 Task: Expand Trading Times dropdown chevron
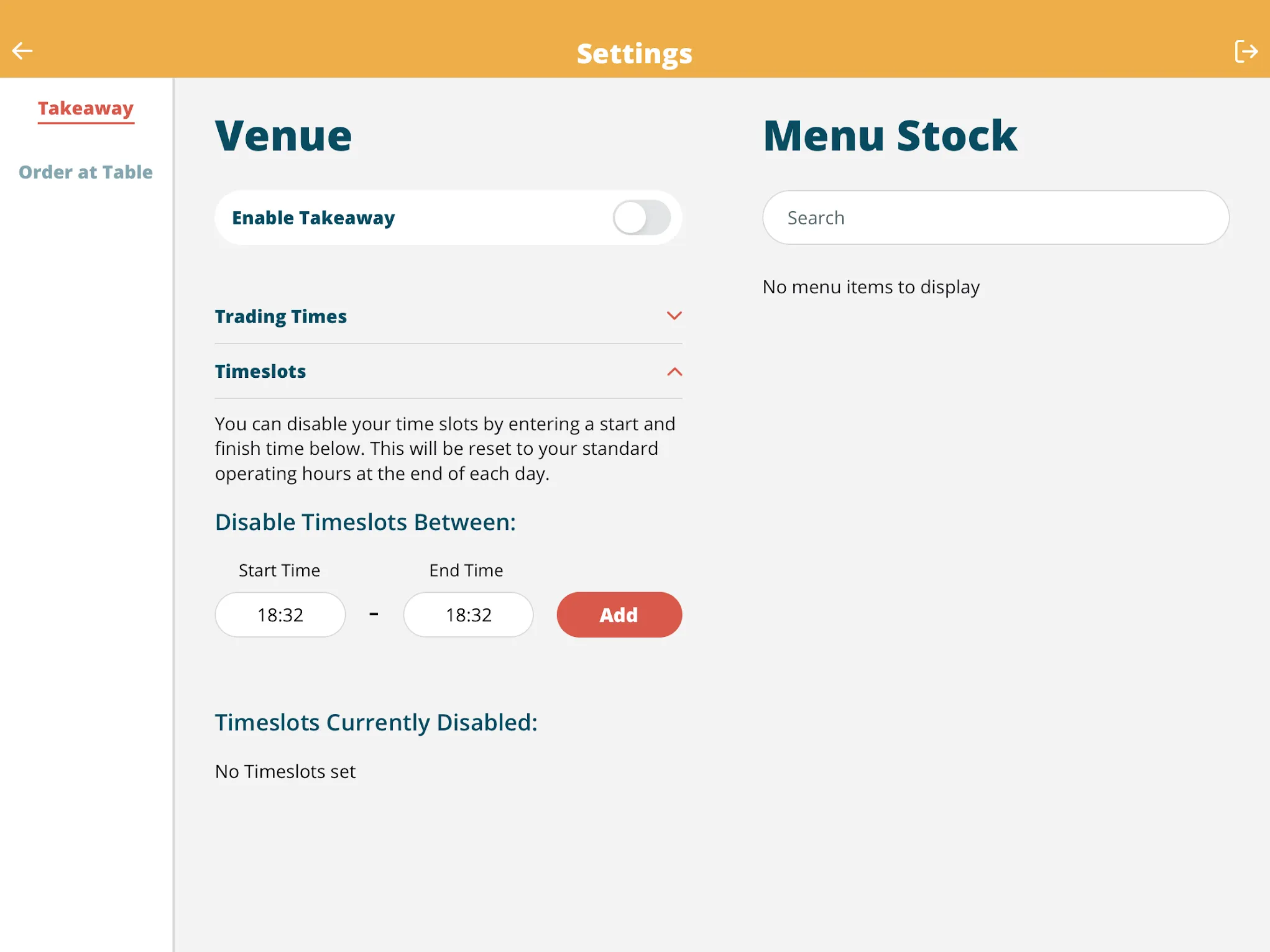pyautogui.click(x=674, y=316)
